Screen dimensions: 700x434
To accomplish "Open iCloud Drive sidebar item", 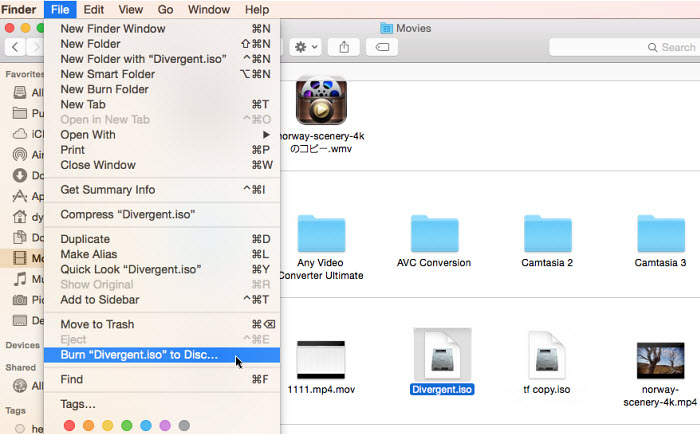I will tap(28, 134).
